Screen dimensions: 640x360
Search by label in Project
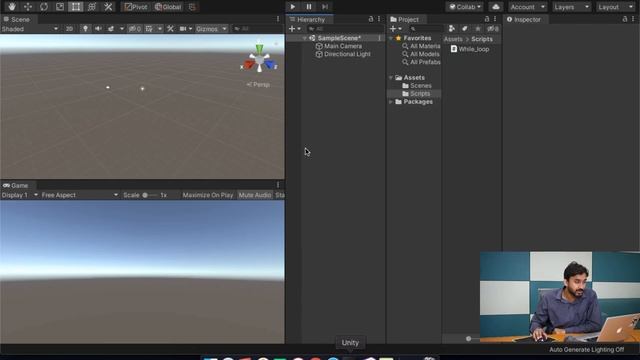[x=464, y=29]
